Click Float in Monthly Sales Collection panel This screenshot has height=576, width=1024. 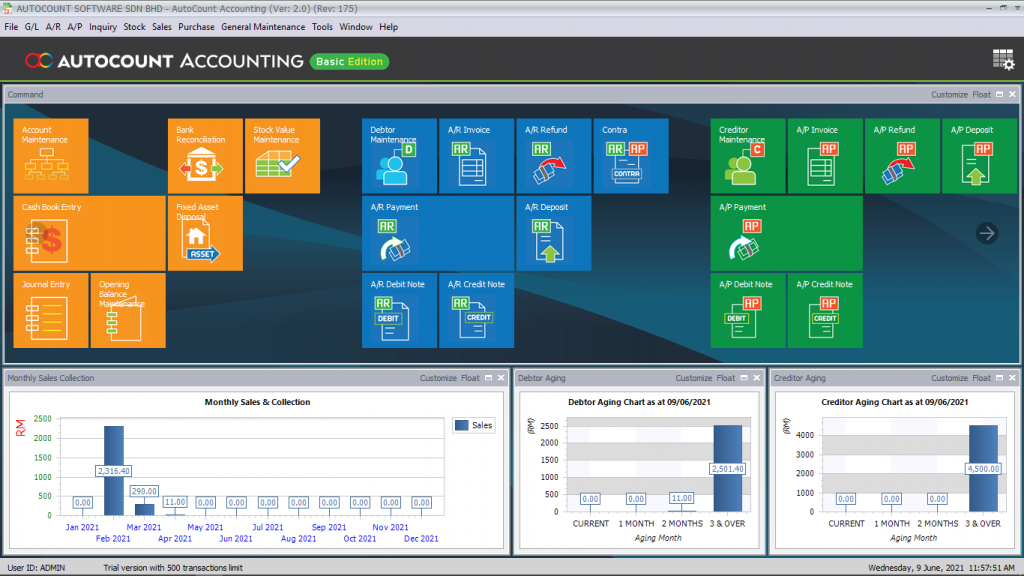470,378
